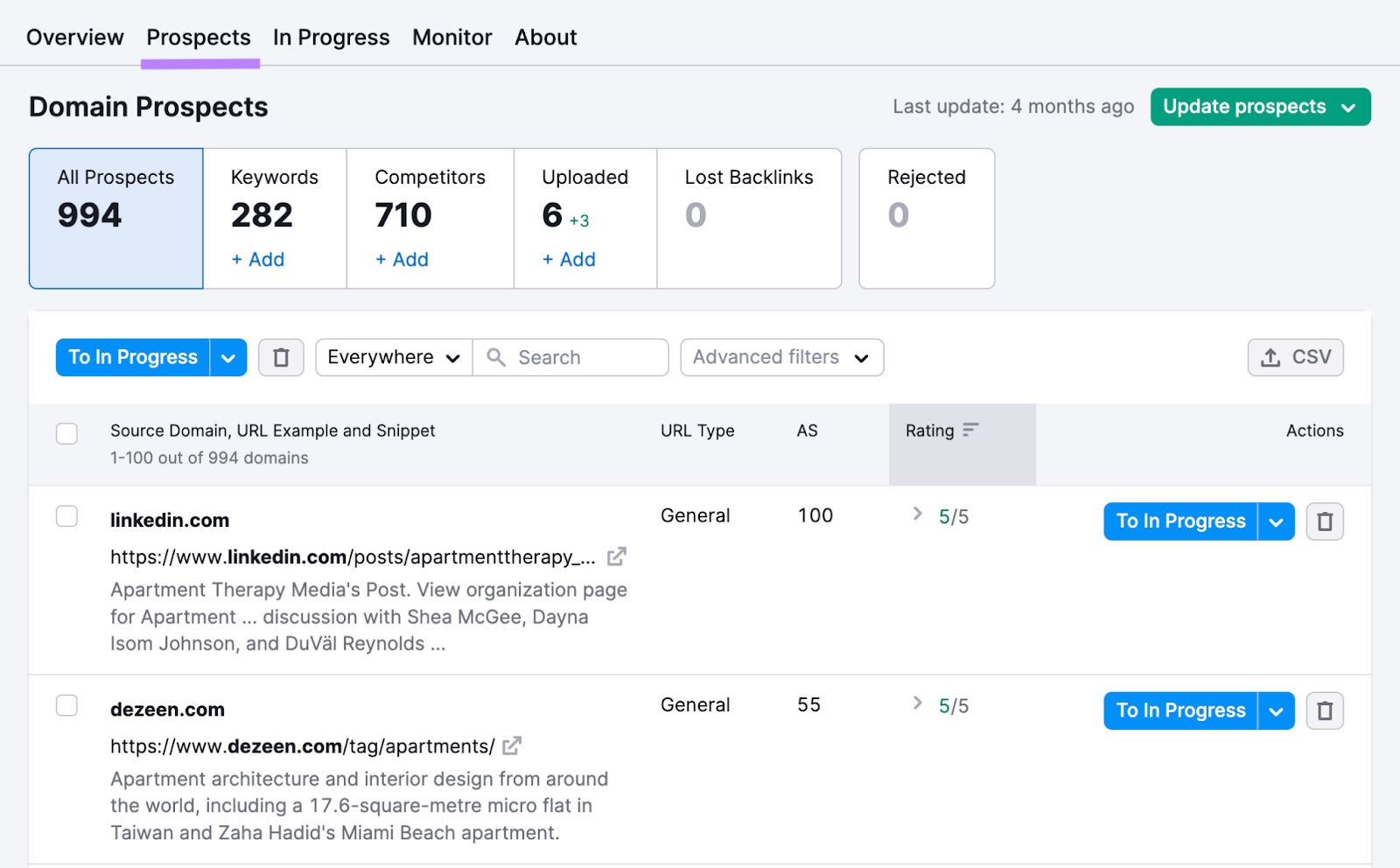Switch to the Overview tab
The height and width of the screenshot is (868, 1400).
(x=74, y=37)
